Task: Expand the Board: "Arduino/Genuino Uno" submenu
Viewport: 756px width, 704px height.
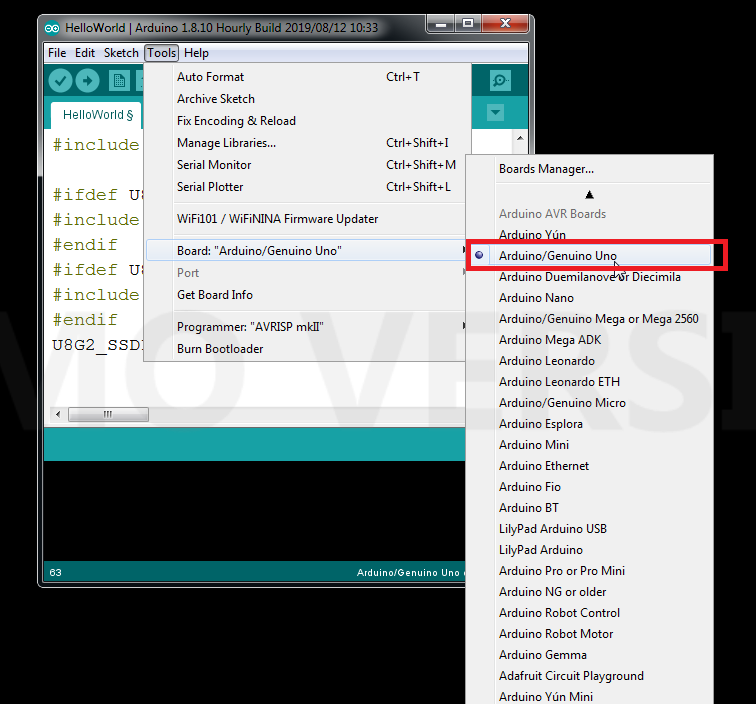Action: click(306, 251)
